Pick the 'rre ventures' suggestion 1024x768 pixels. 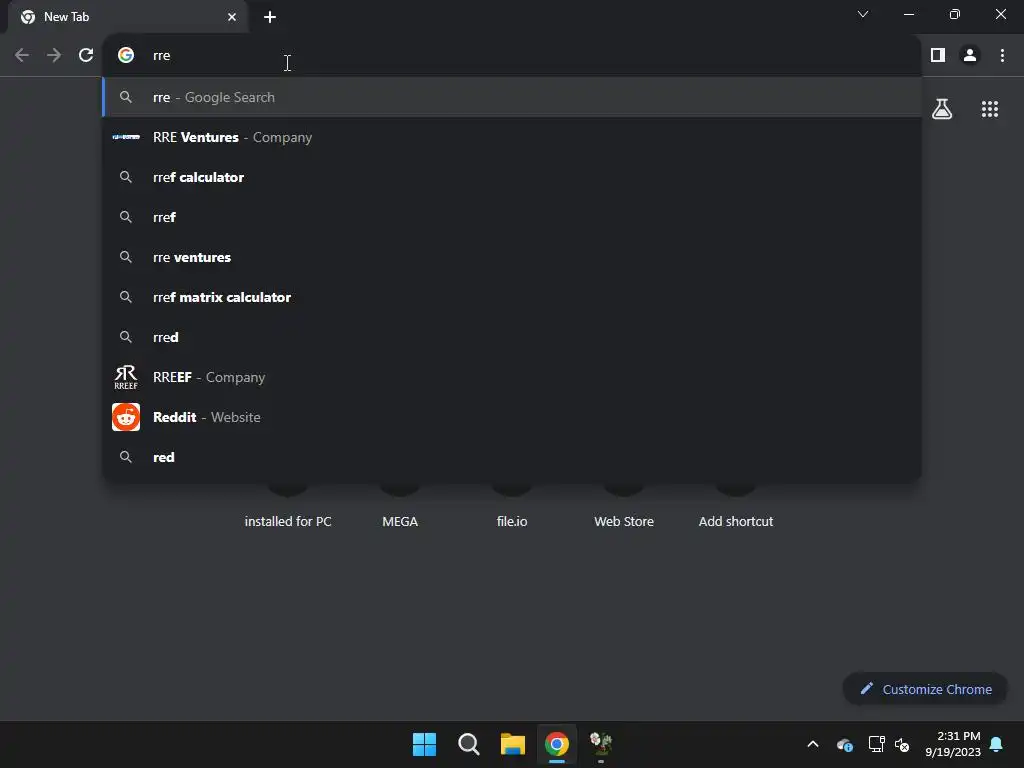pyautogui.click(x=513, y=257)
